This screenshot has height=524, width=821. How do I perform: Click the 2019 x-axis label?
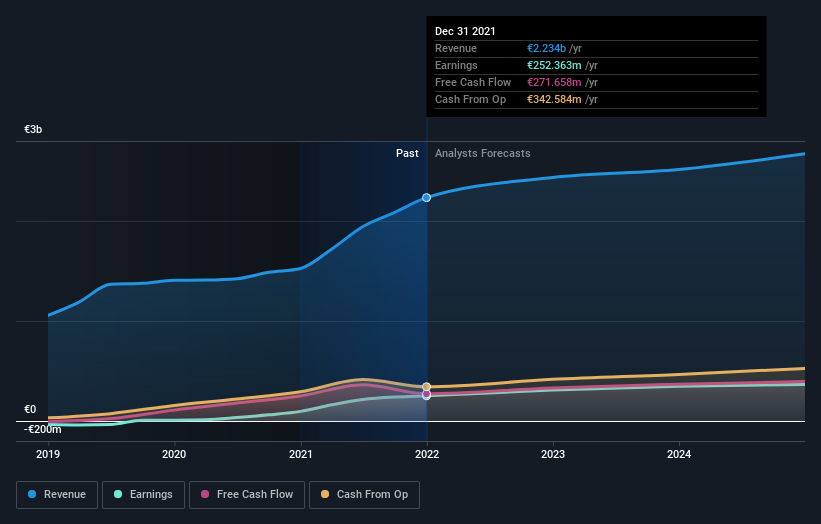coord(48,454)
